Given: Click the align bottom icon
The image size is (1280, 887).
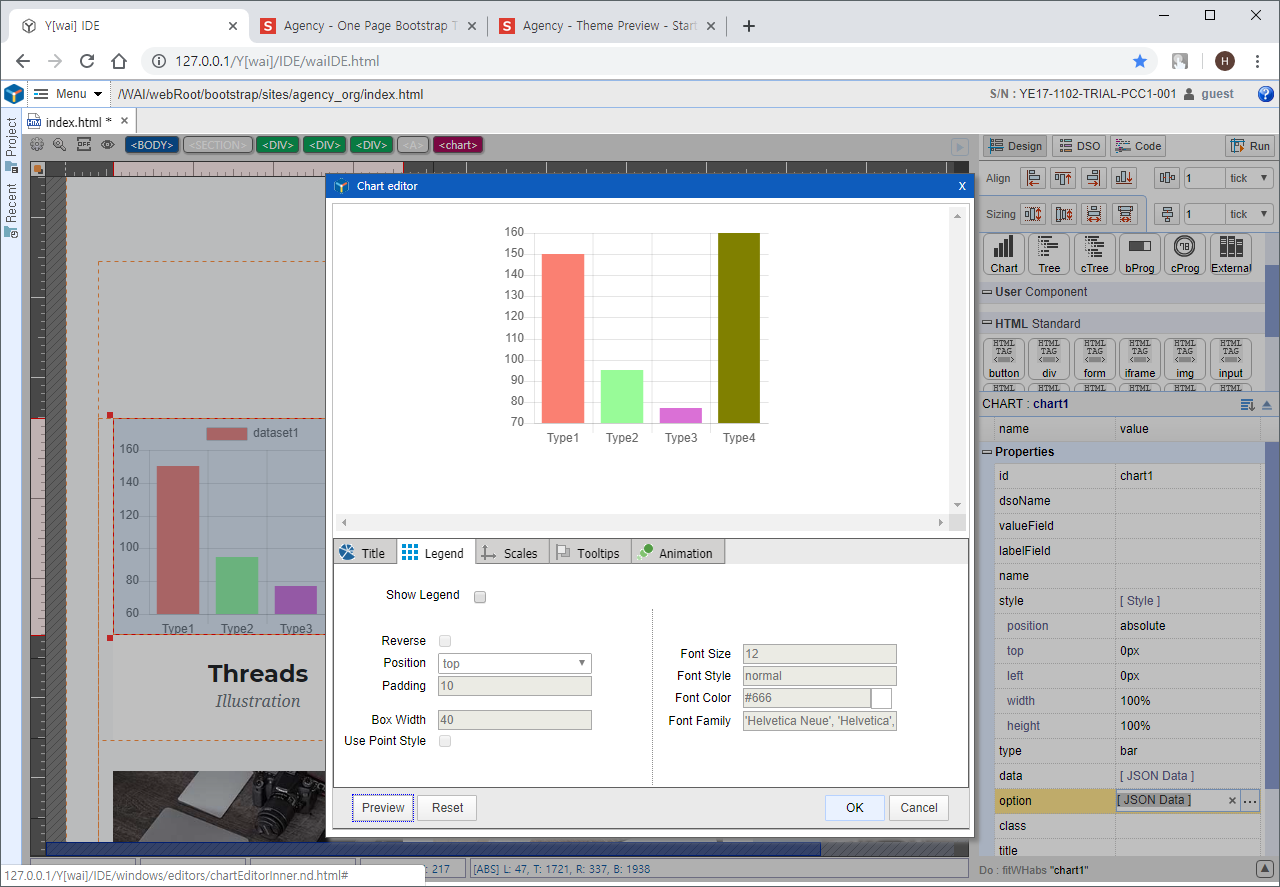Looking at the screenshot, I should point(1124,178).
